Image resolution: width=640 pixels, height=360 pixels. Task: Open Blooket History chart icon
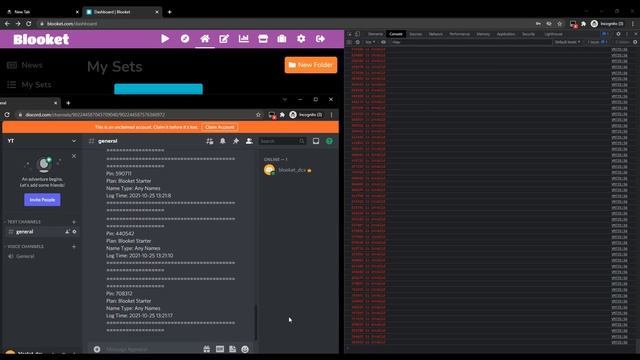tap(244, 39)
